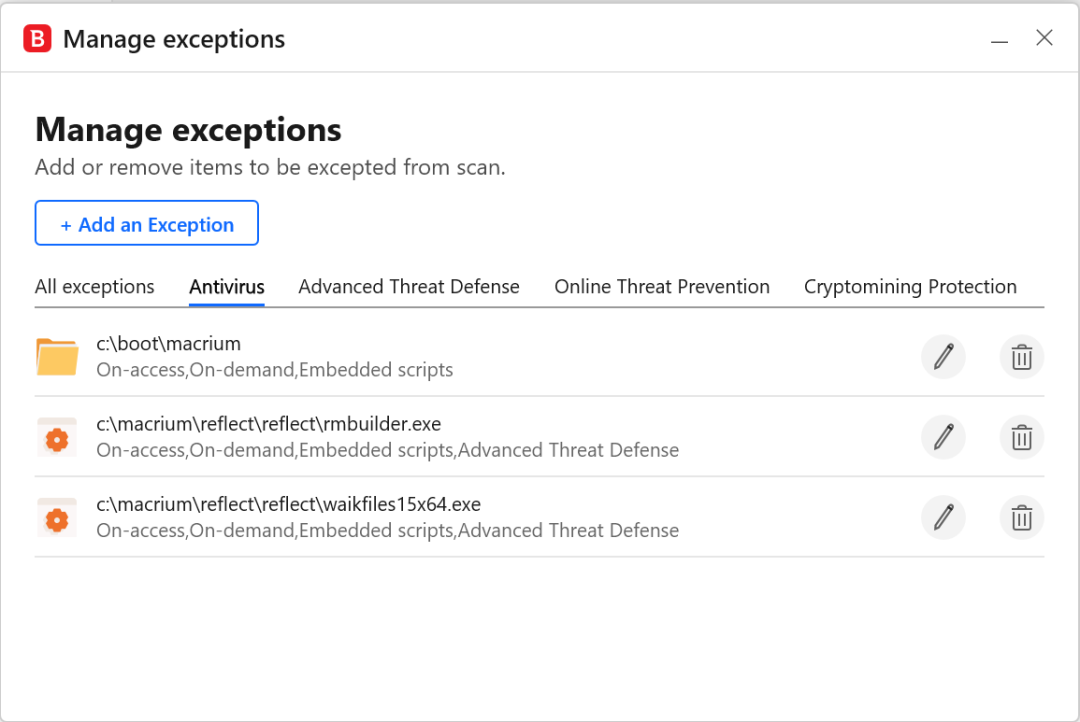This screenshot has width=1080, height=722.
Task: Select the Antivirus tab
Action: click(227, 287)
